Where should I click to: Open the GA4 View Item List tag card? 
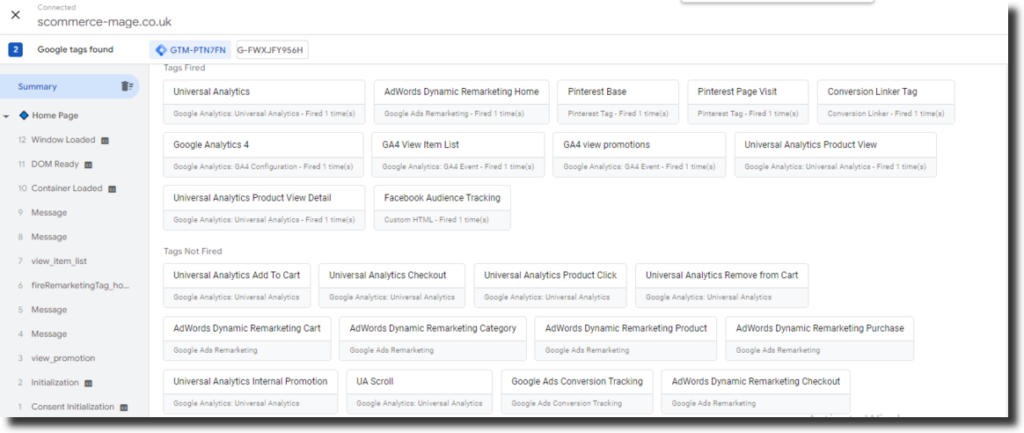tap(458, 155)
